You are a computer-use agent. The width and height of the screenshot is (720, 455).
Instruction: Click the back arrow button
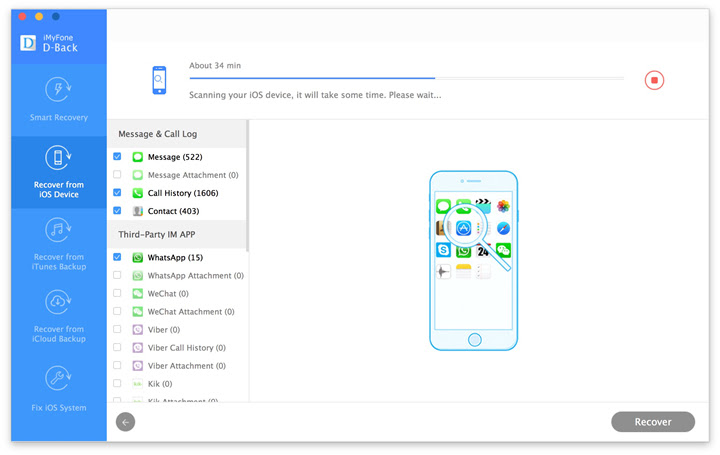125,422
